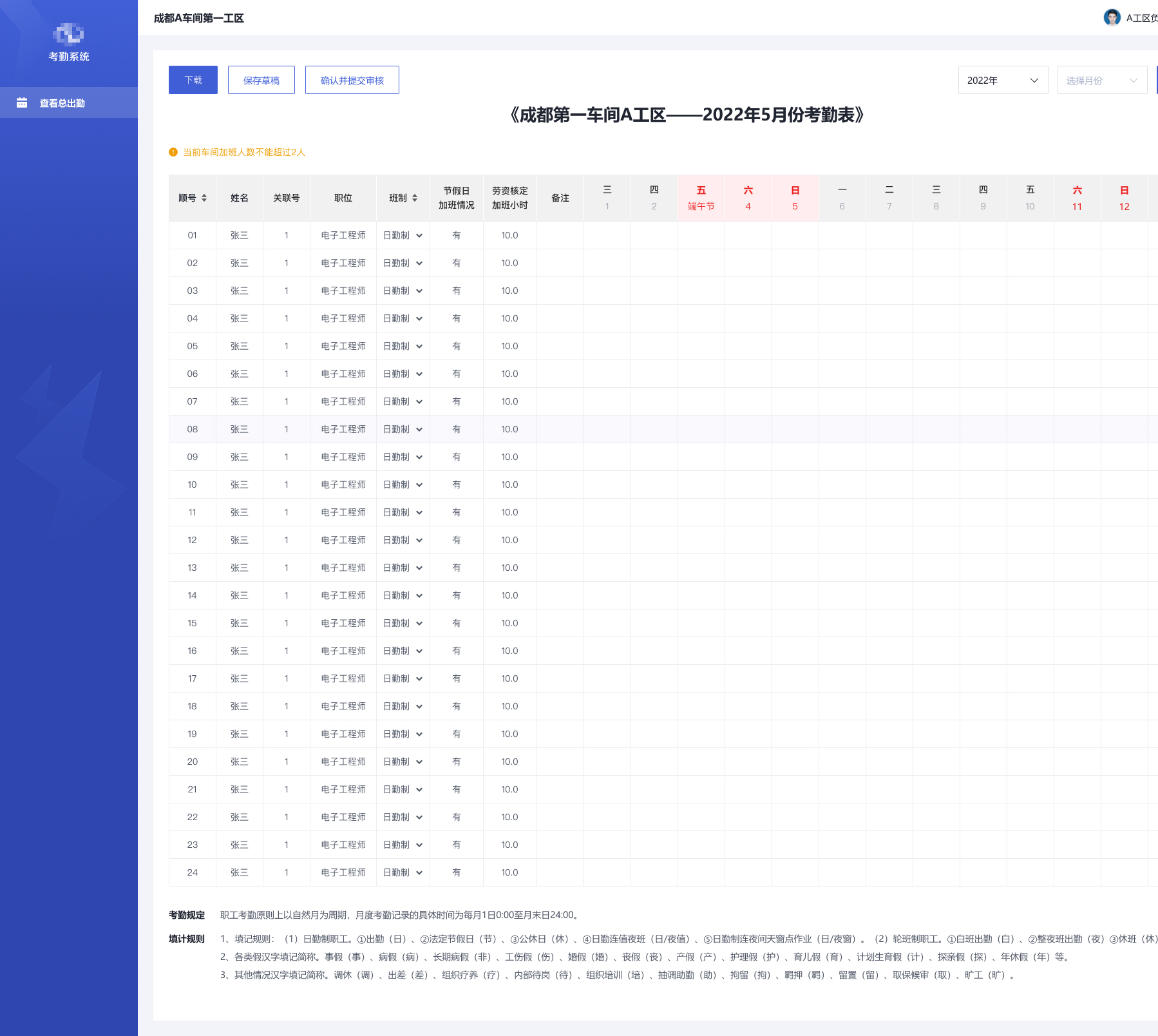Click the 关联号 column header

tap(287, 198)
